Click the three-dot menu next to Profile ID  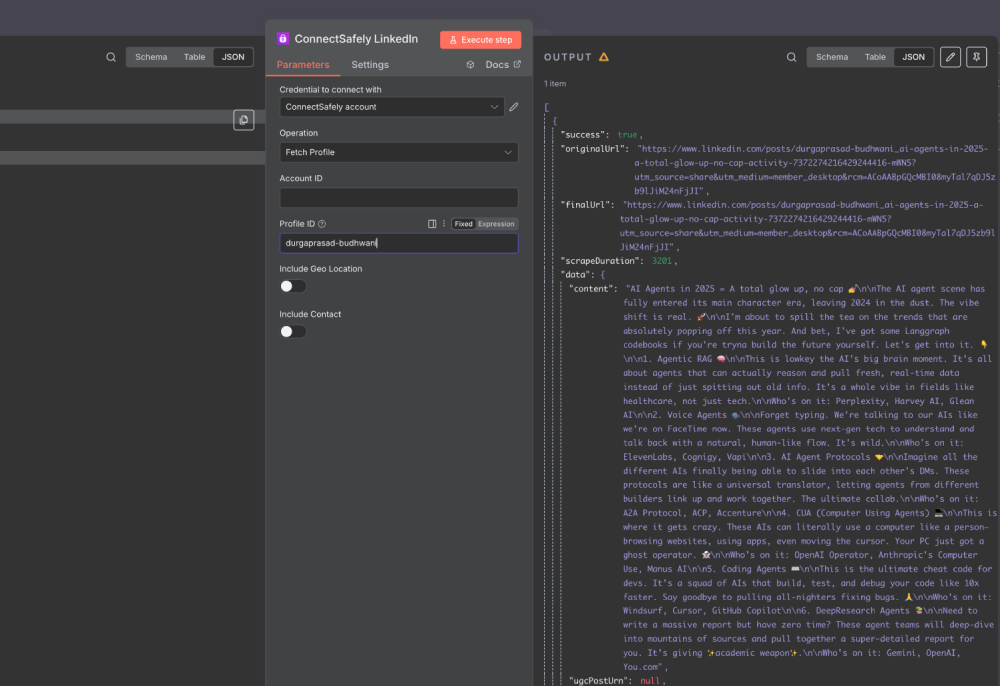[443, 224]
